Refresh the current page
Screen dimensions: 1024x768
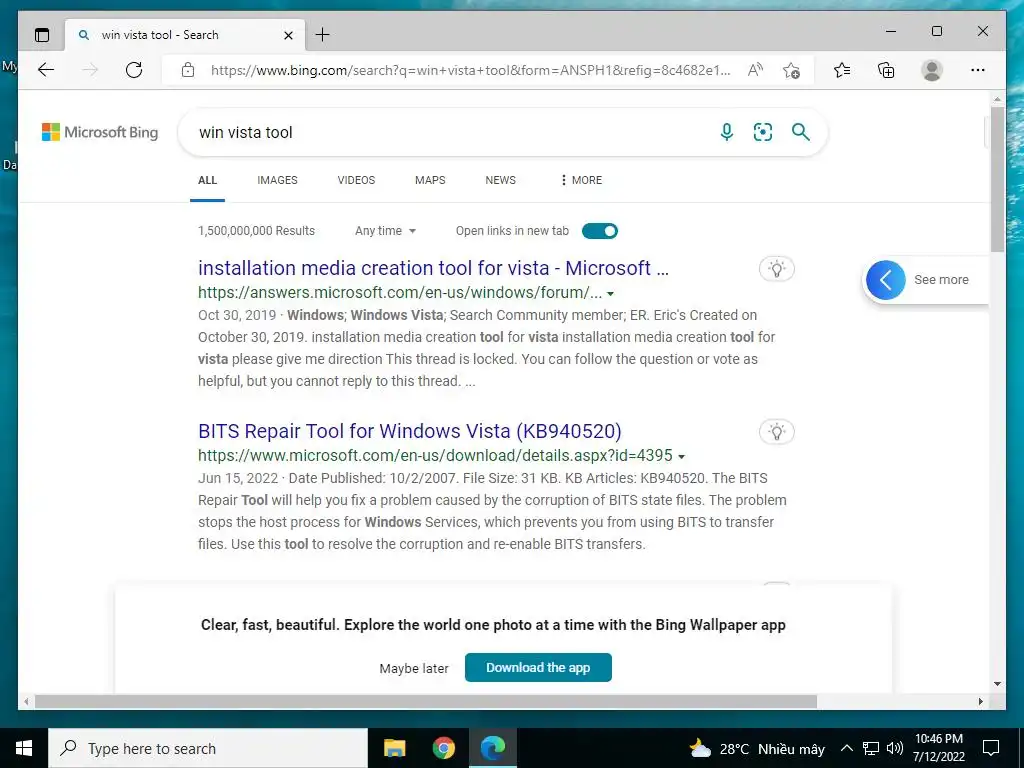134,70
